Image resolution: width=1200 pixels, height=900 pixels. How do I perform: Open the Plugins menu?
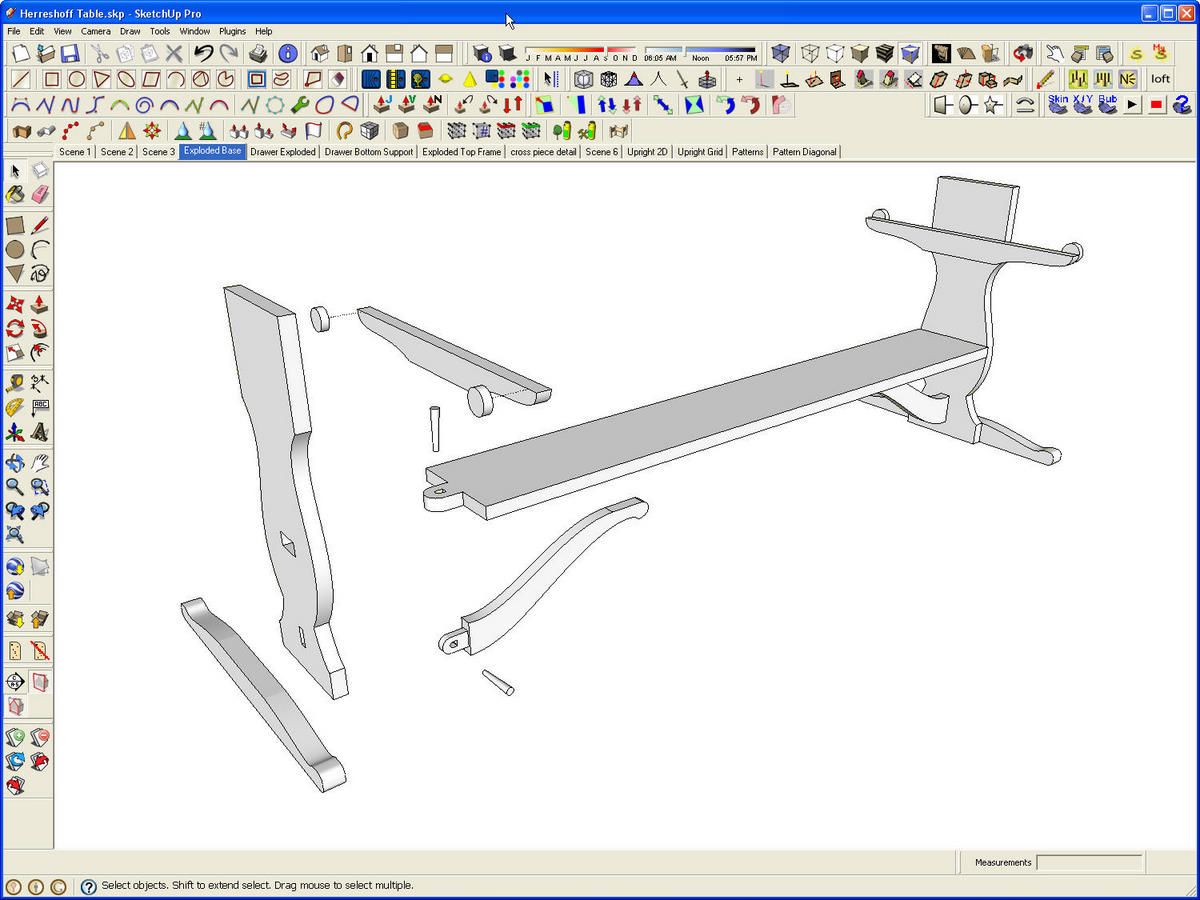pyautogui.click(x=232, y=31)
